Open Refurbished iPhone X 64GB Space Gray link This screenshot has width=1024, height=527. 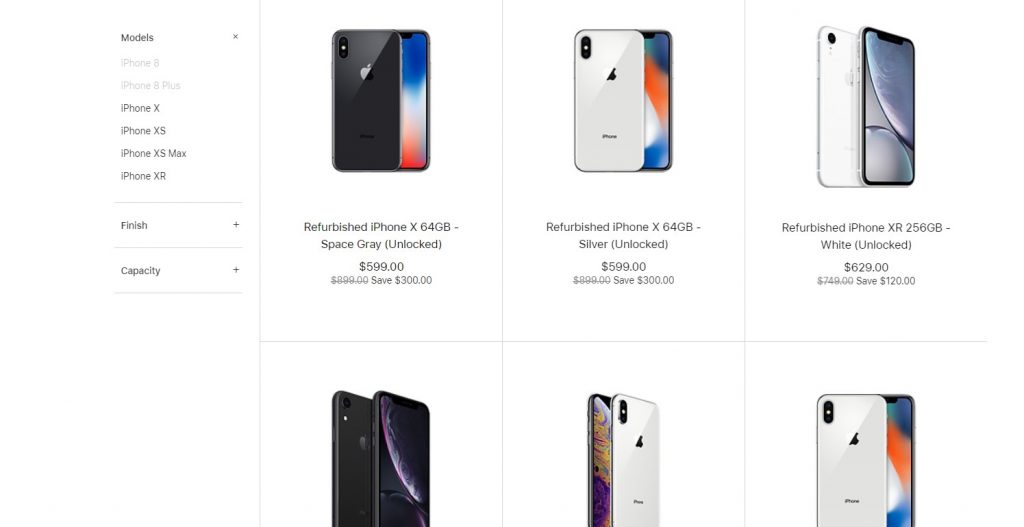pos(381,236)
